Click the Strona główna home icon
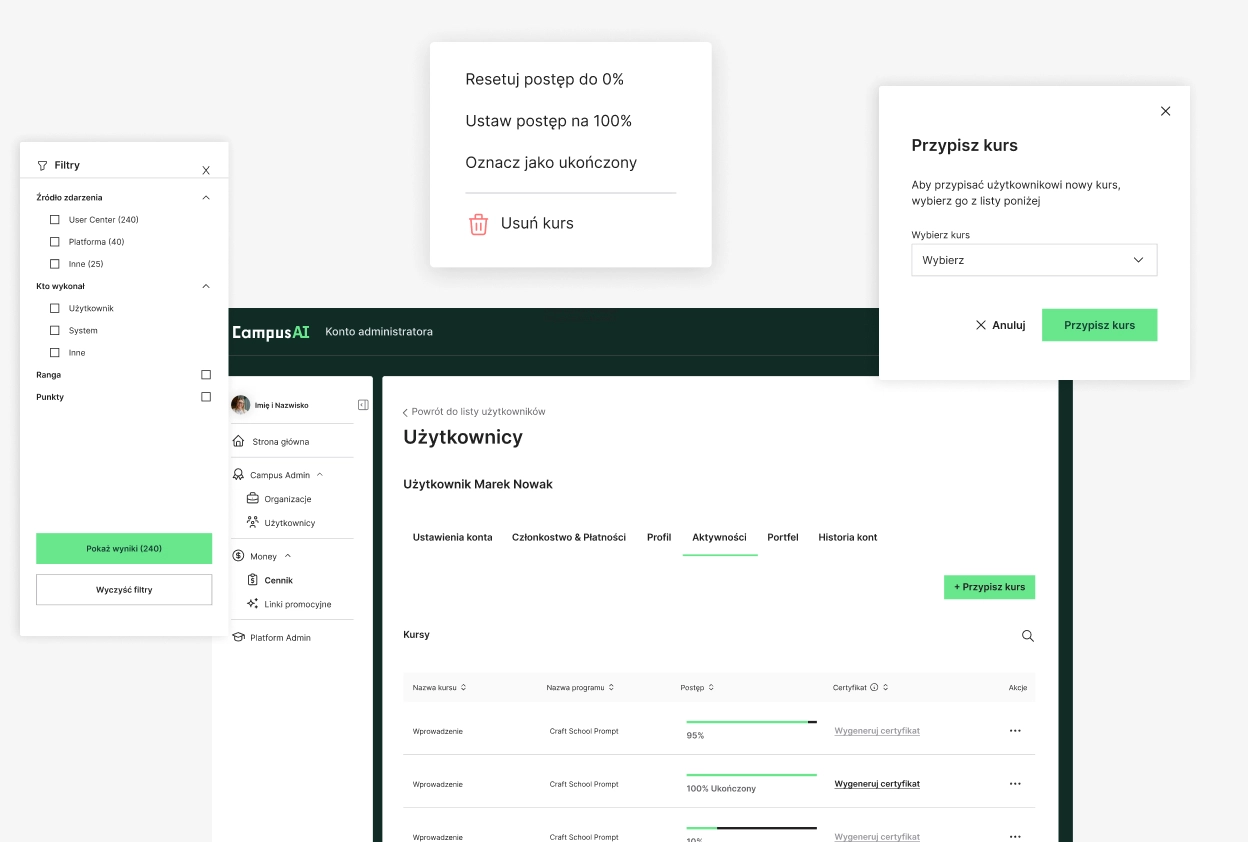 click(238, 441)
